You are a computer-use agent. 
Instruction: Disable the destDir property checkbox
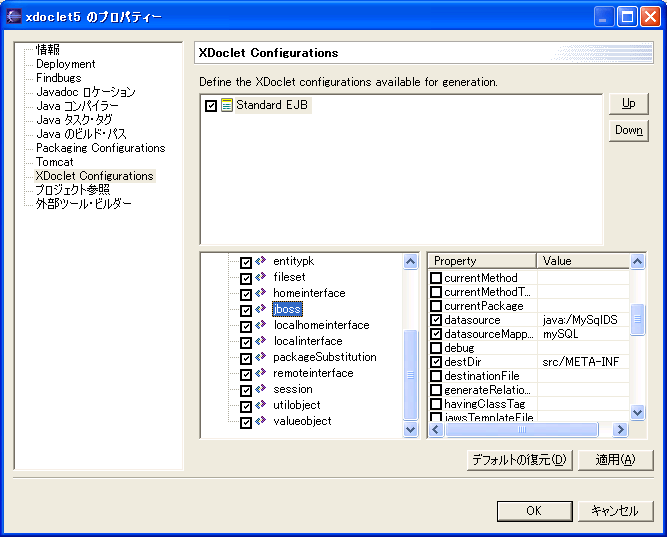coord(436,362)
